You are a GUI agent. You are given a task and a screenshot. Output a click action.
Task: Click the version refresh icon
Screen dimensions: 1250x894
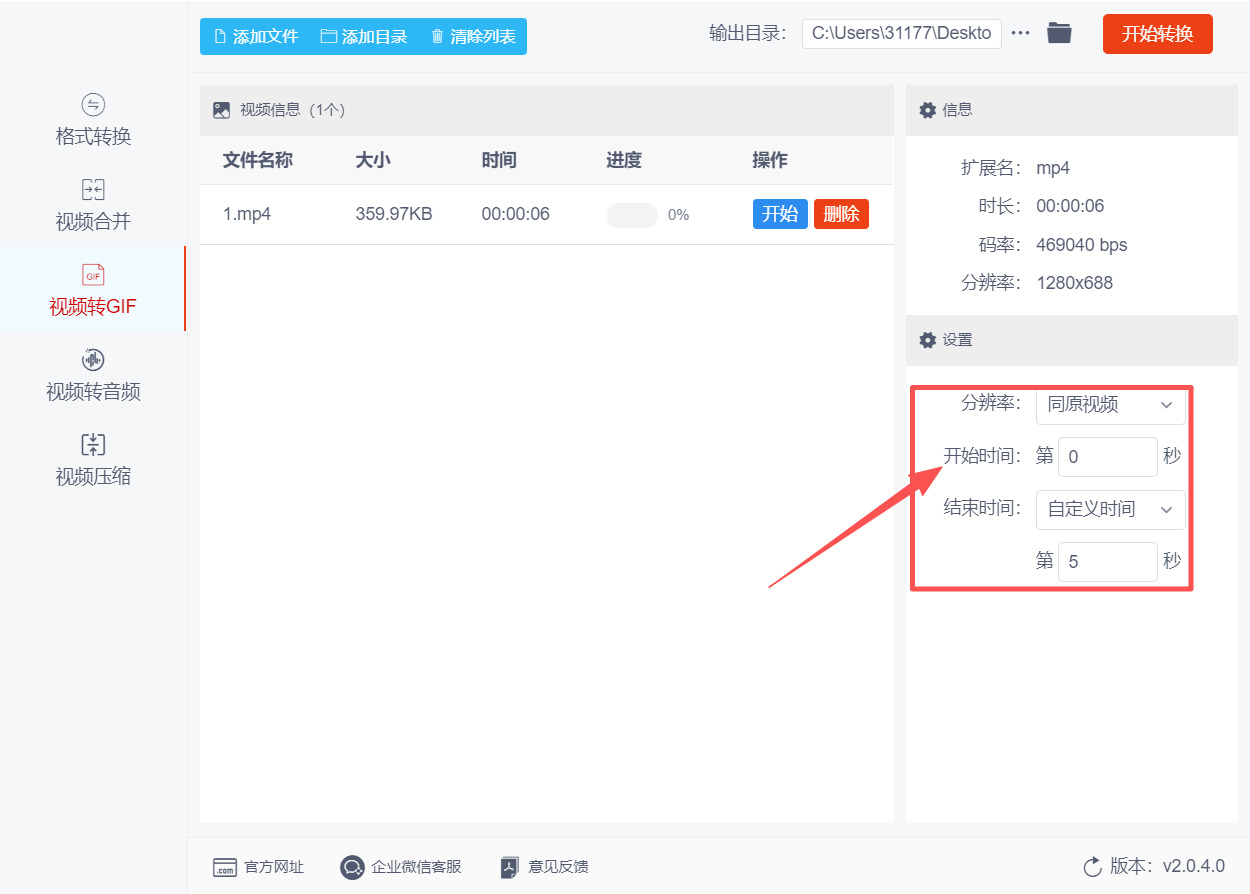click(1092, 866)
